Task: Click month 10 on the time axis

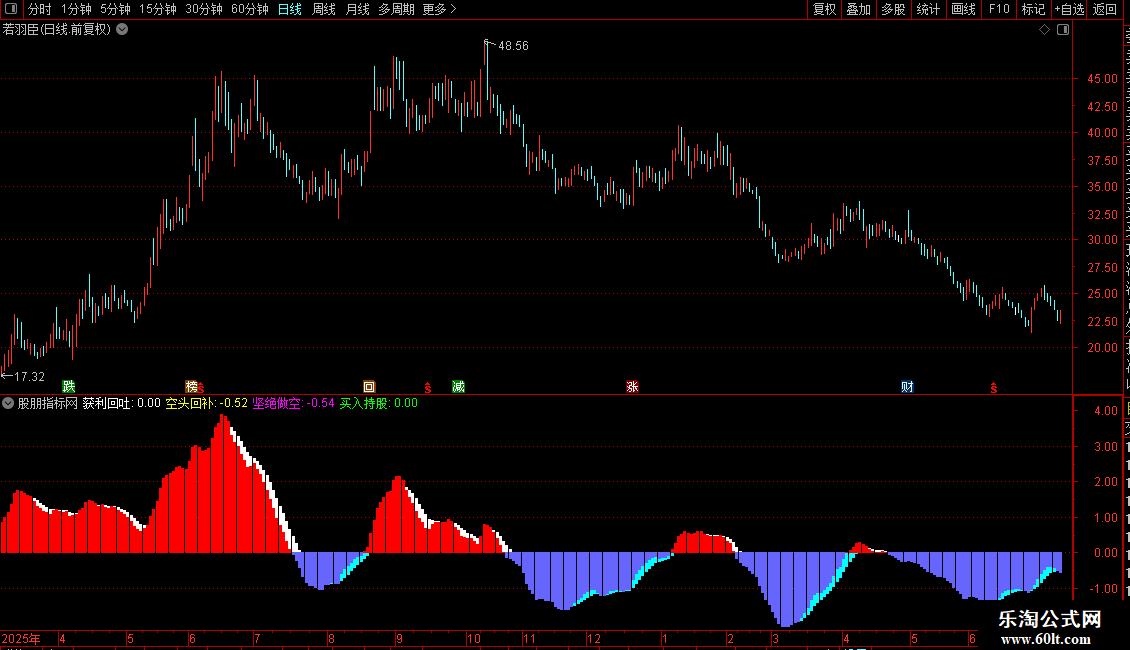Action: 473,638
